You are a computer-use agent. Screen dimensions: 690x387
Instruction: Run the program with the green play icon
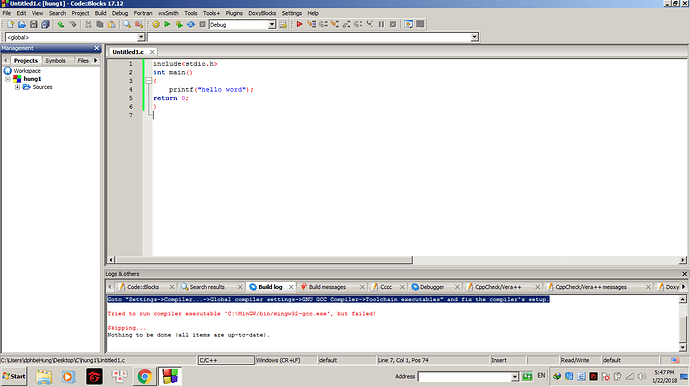click(167, 25)
